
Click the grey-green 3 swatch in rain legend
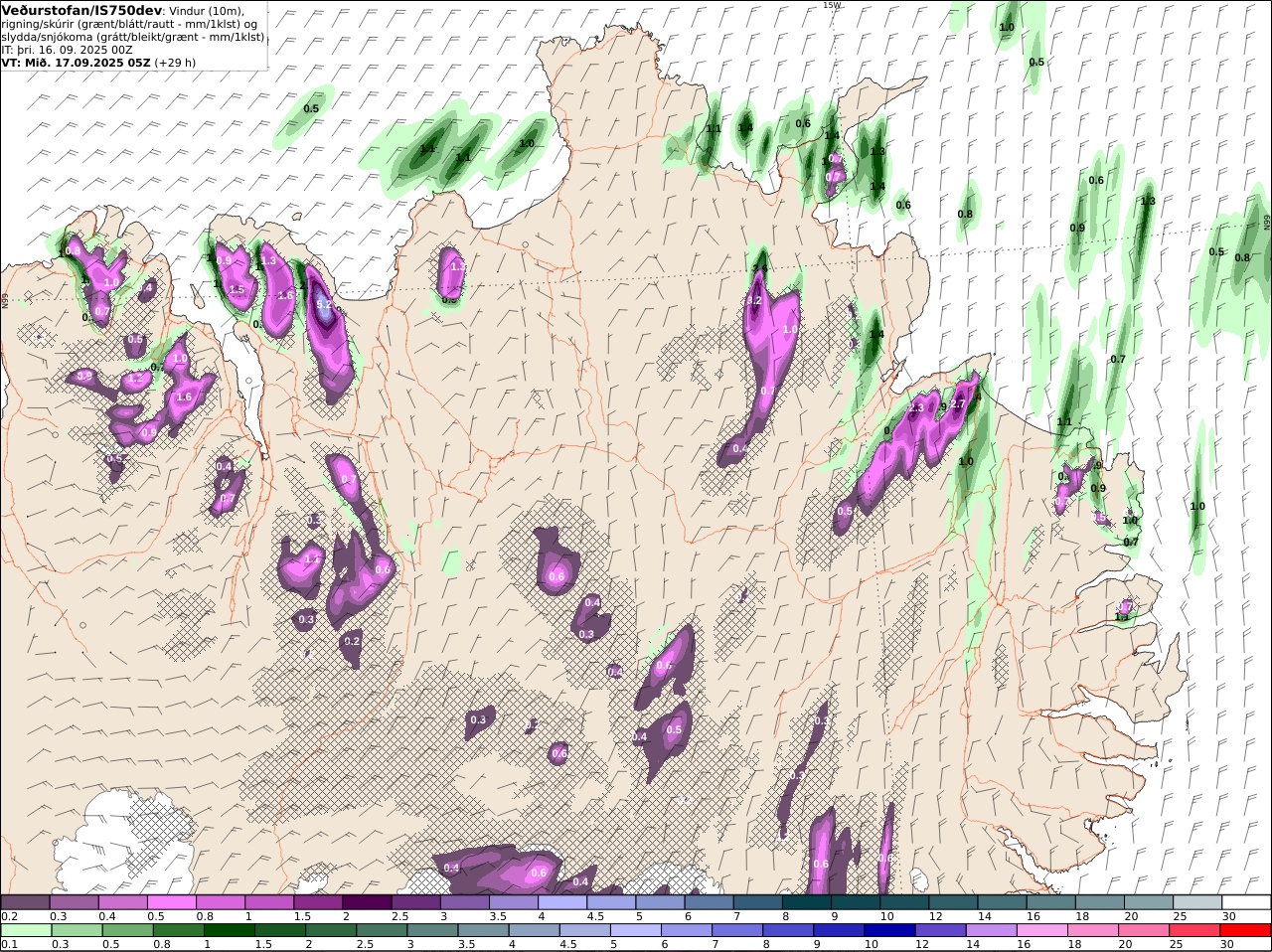click(432, 930)
